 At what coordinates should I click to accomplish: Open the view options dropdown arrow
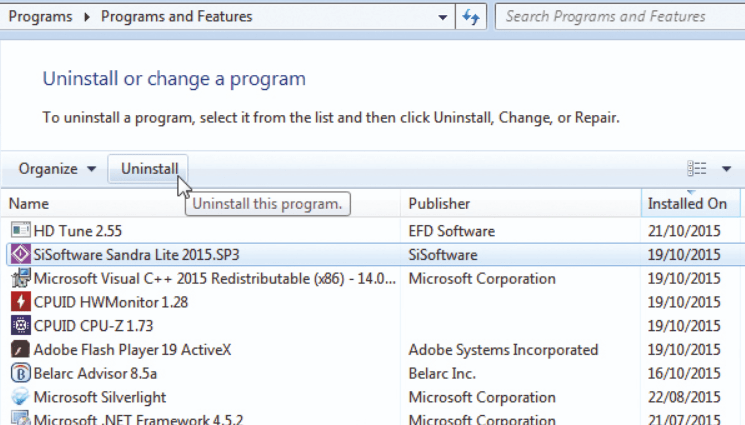coord(726,169)
